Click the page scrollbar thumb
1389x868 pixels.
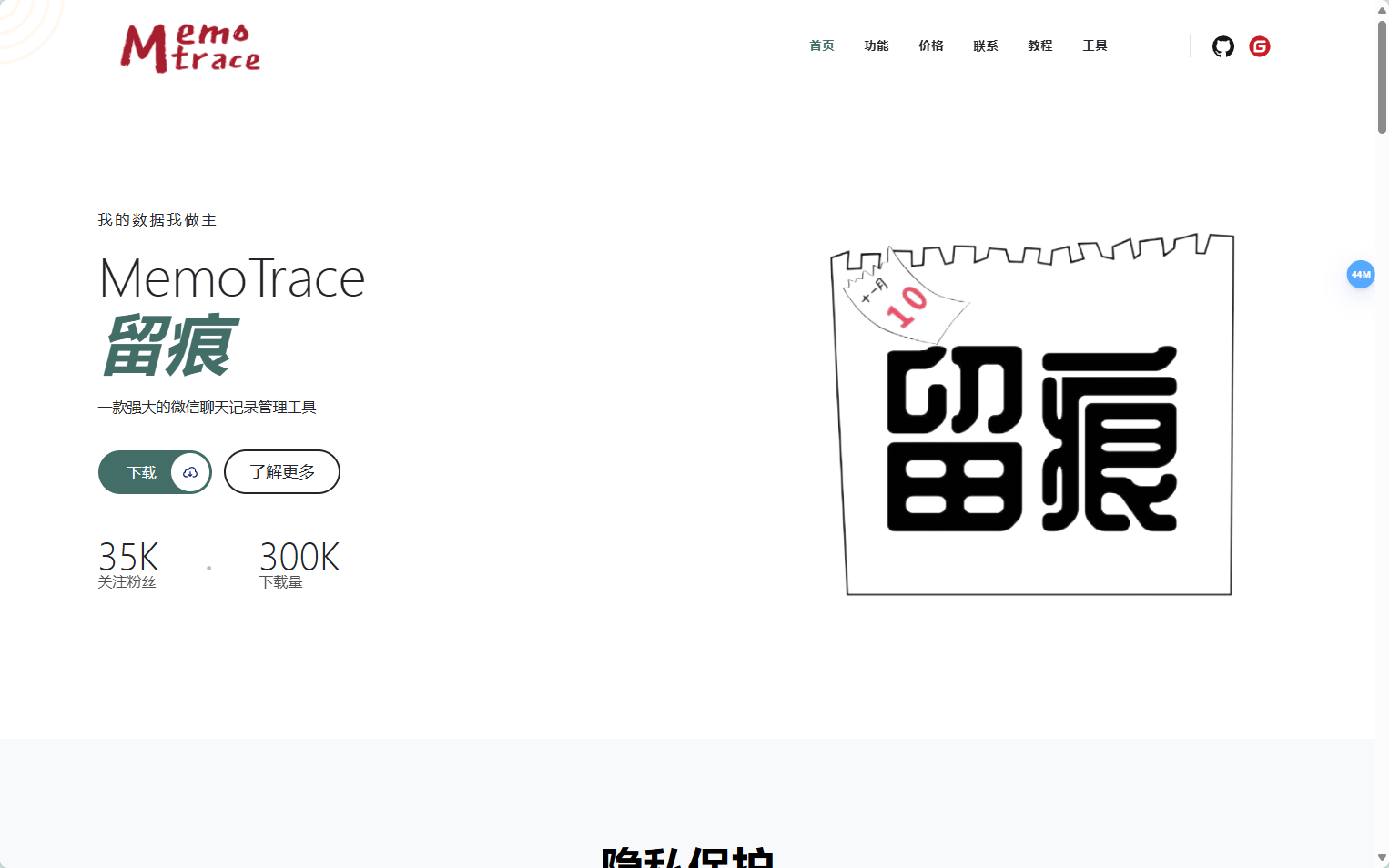click(1382, 76)
